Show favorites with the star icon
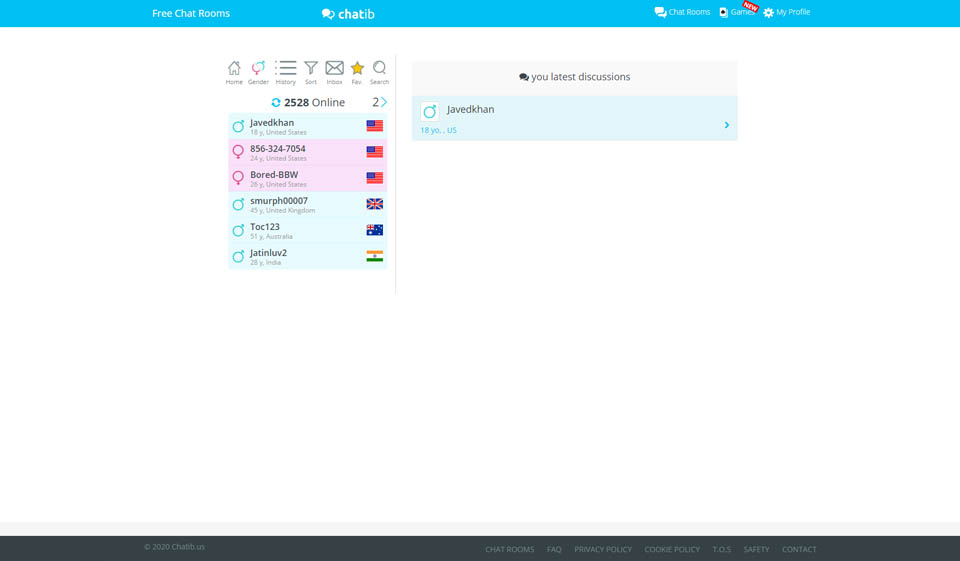Screen dimensions: 960x561 click(x=357, y=69)
